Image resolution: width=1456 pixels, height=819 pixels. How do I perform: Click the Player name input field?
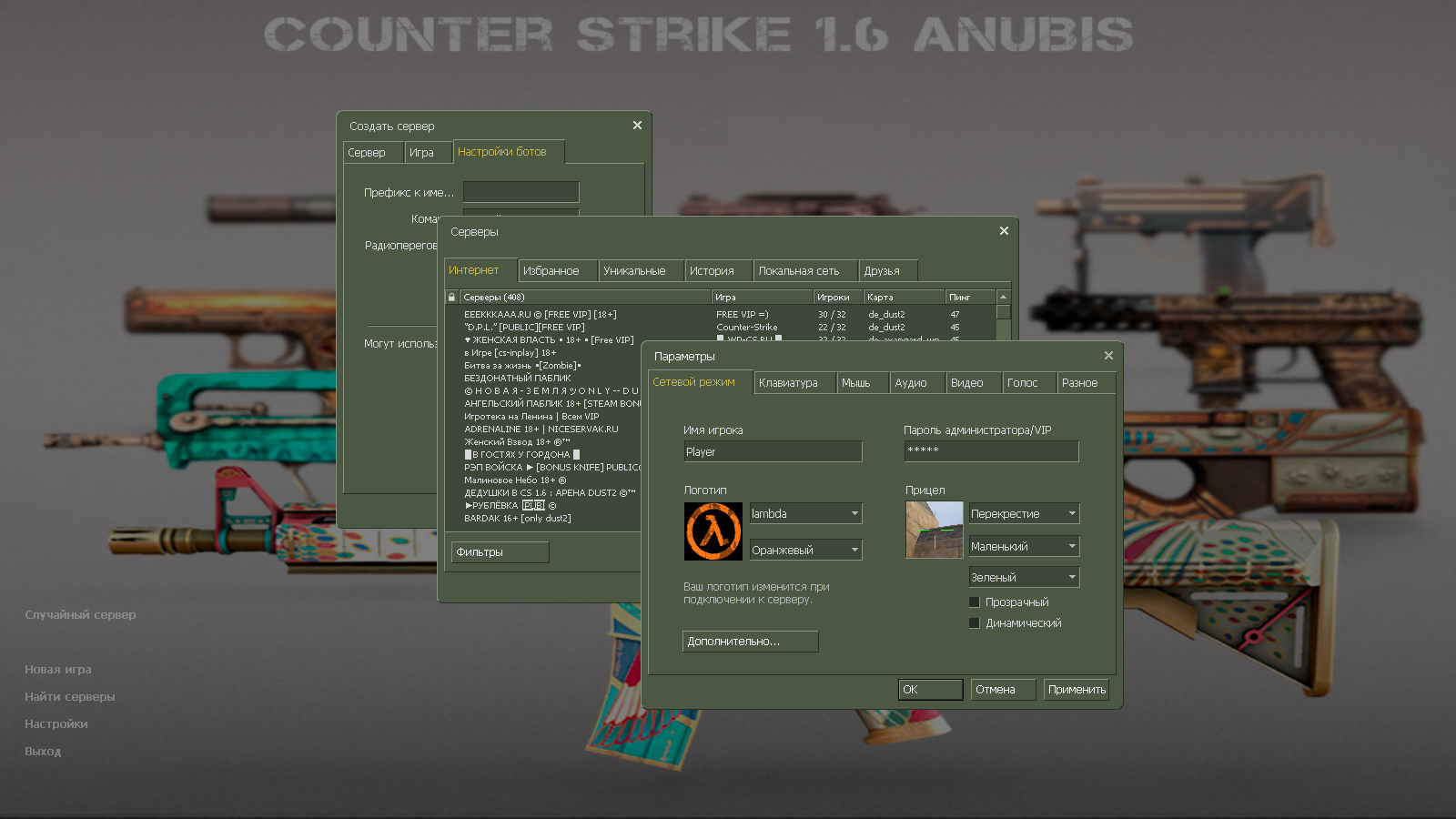pyautogui.click(x=773, y=451)
